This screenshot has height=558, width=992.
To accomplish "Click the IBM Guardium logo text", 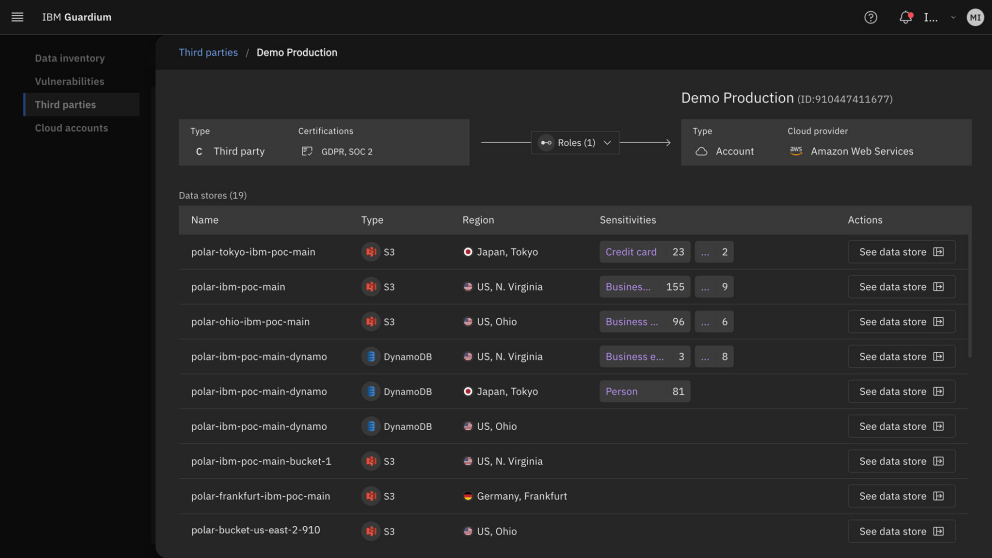I will 77,17.
